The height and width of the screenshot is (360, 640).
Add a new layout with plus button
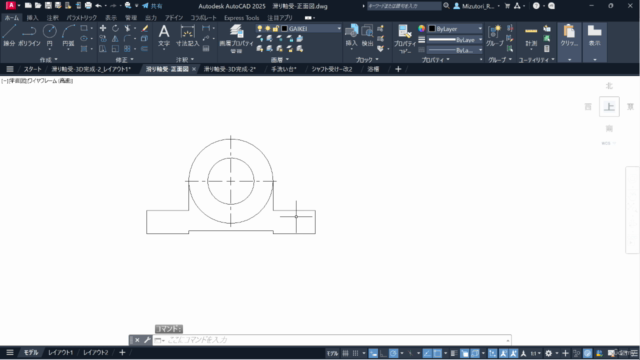pyautogui.click(x=122, y=353)
